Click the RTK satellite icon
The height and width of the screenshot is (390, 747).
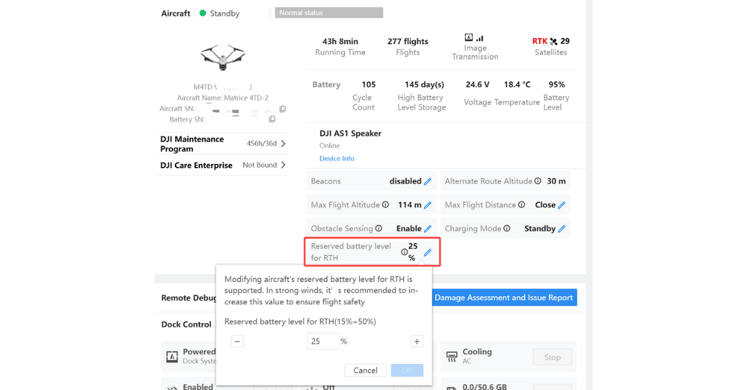tap(553, 41)
